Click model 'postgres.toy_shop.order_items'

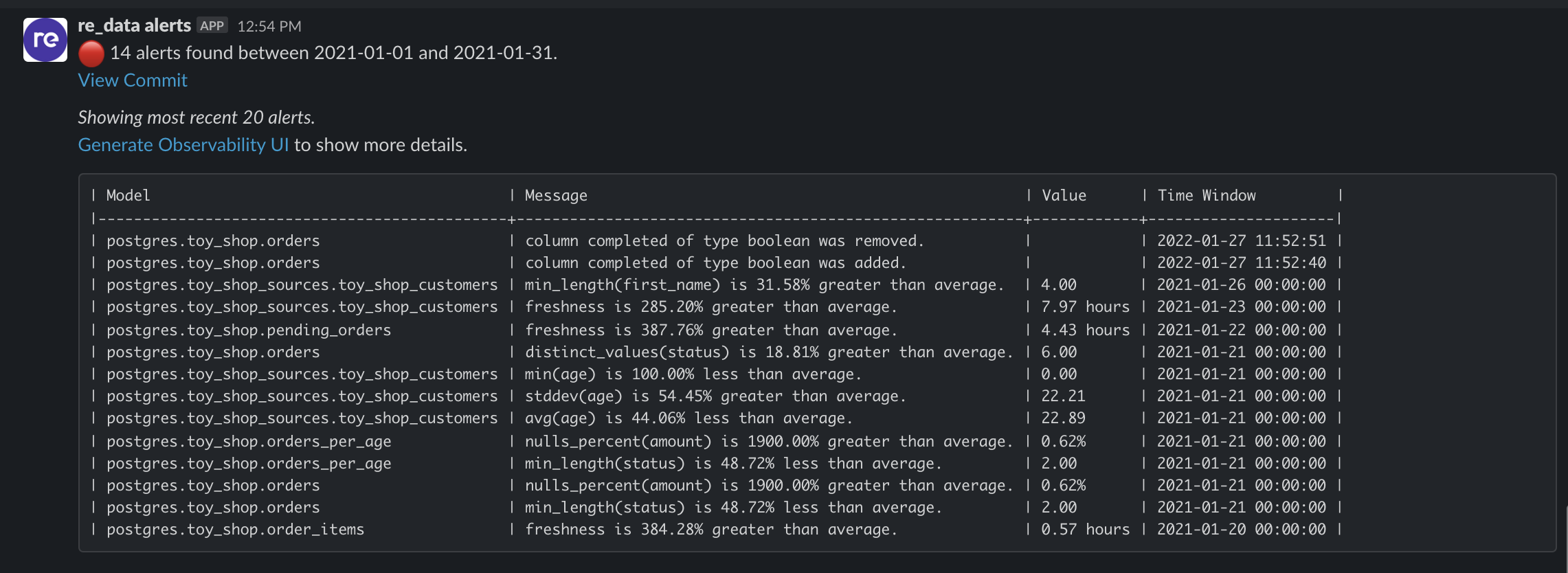click(x=236, y=530)
